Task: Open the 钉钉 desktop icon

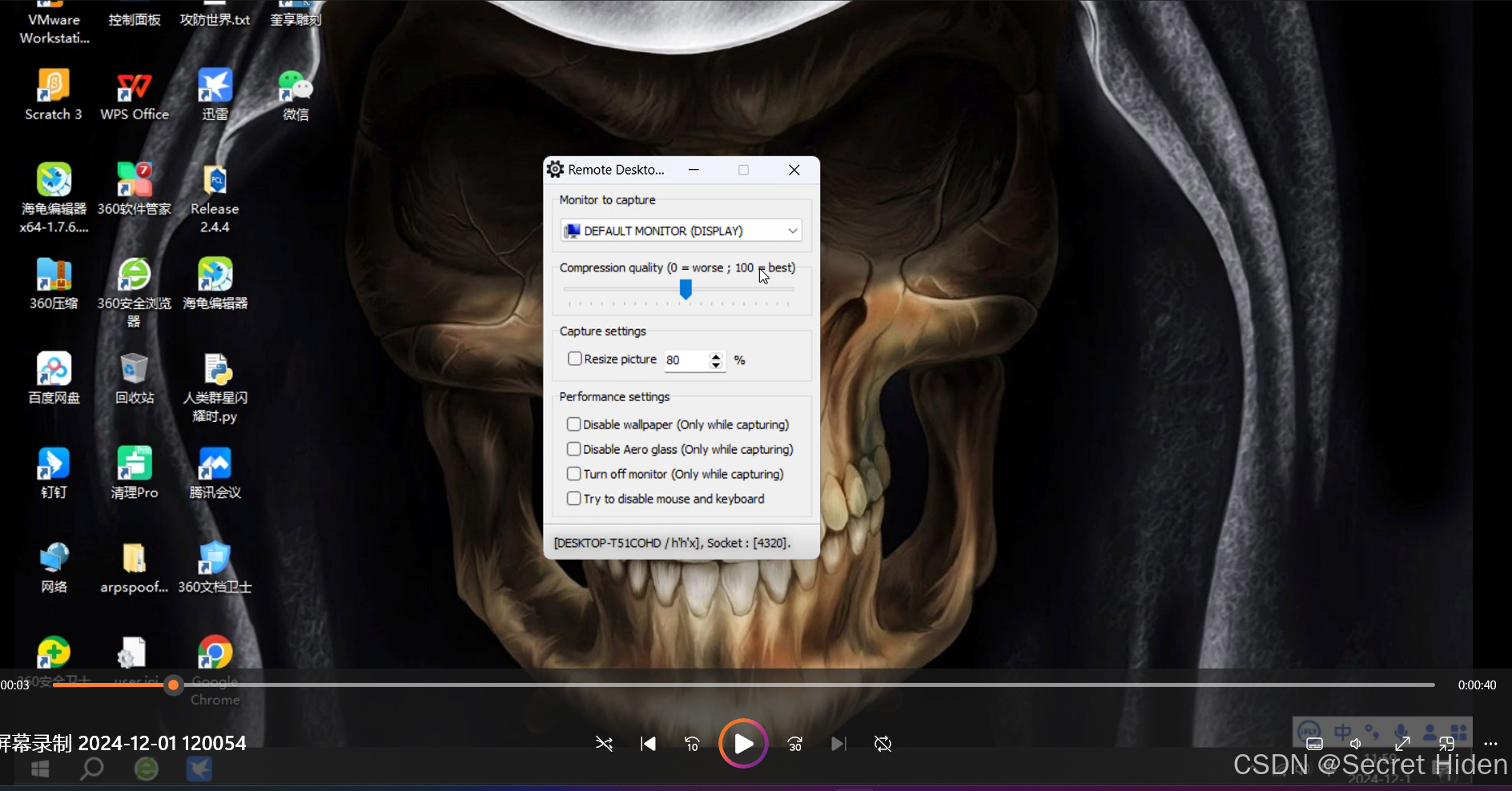Action: pos(54,472)
